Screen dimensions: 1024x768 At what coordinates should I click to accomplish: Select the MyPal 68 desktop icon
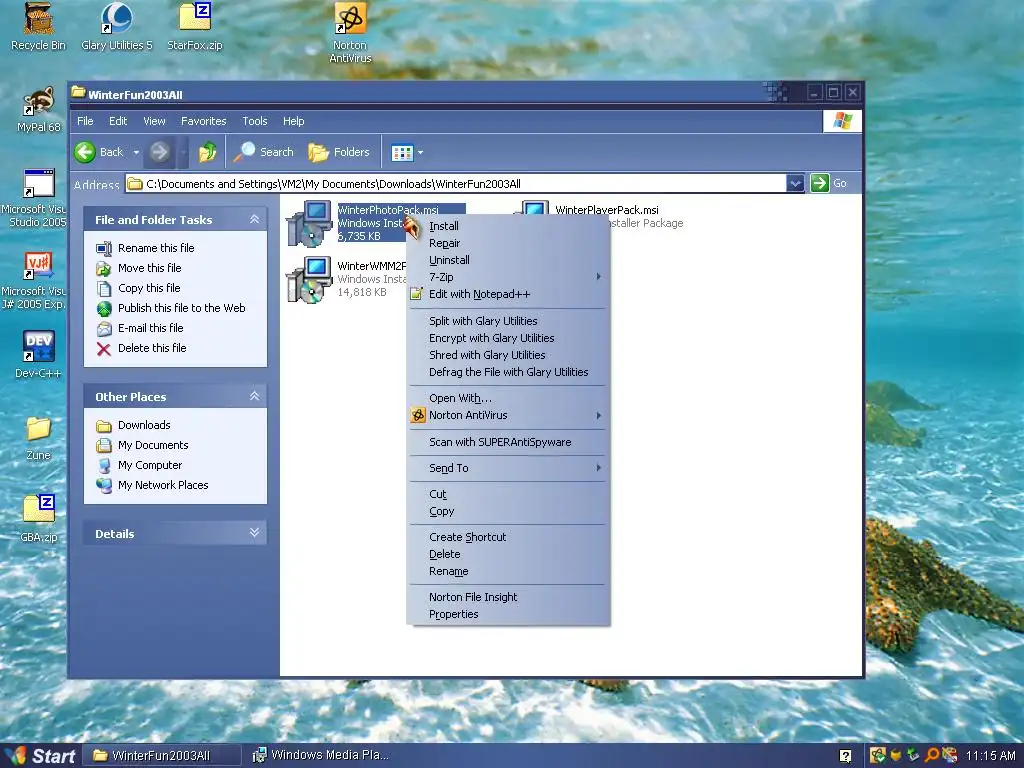(x=39, y=110)
